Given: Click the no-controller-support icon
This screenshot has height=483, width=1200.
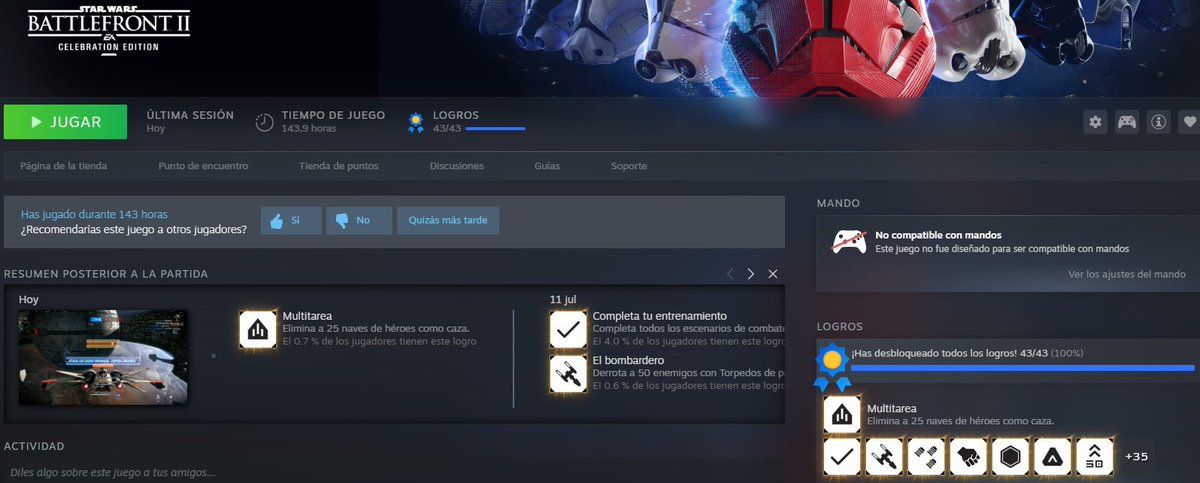Looking at the screenshot, I should click(850, 241).
